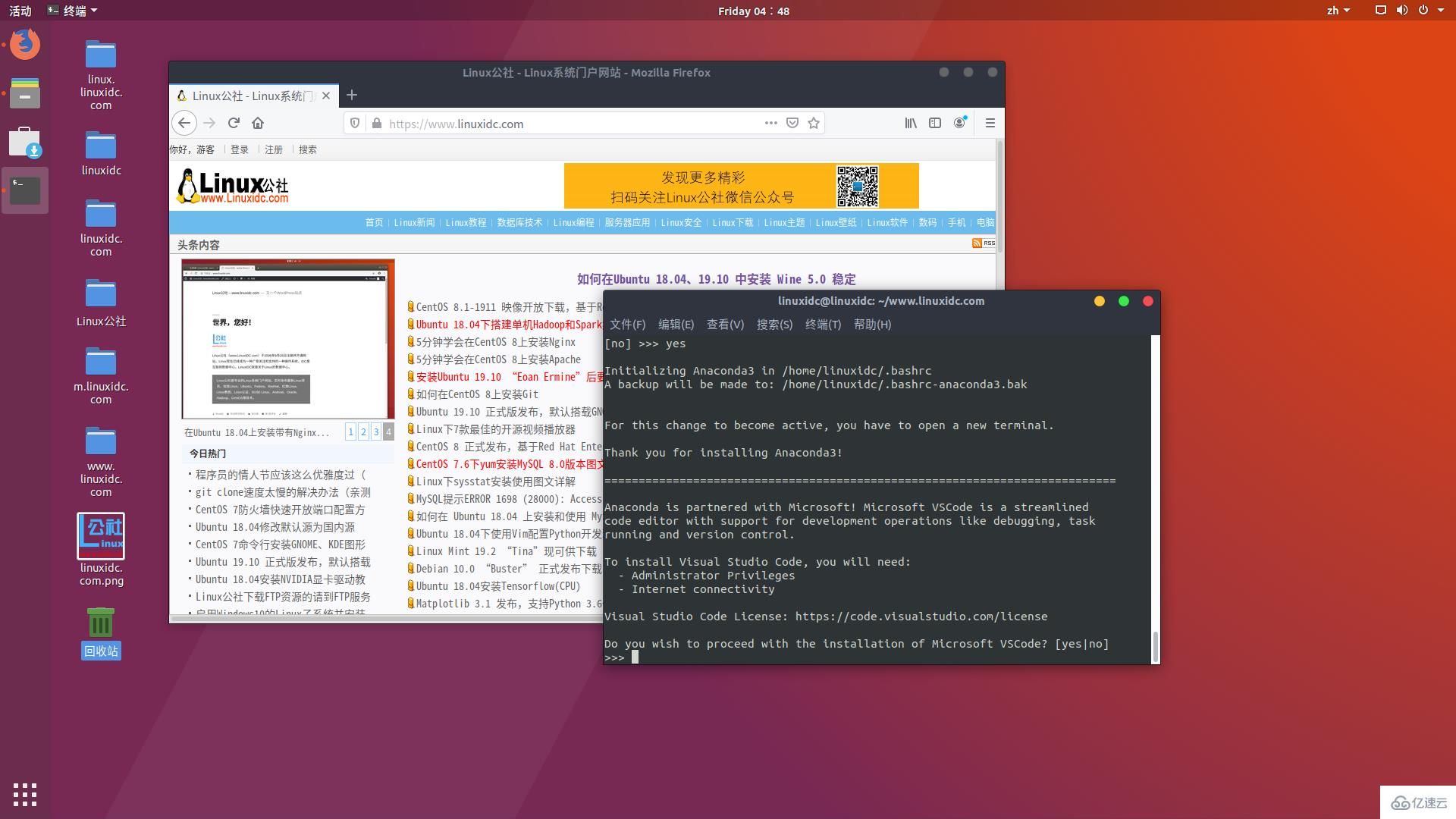Image resolution: width=1456 pixels, height=819 pixels.
Task: Bookmark this page with the star
Action: (x=814, y=123)
